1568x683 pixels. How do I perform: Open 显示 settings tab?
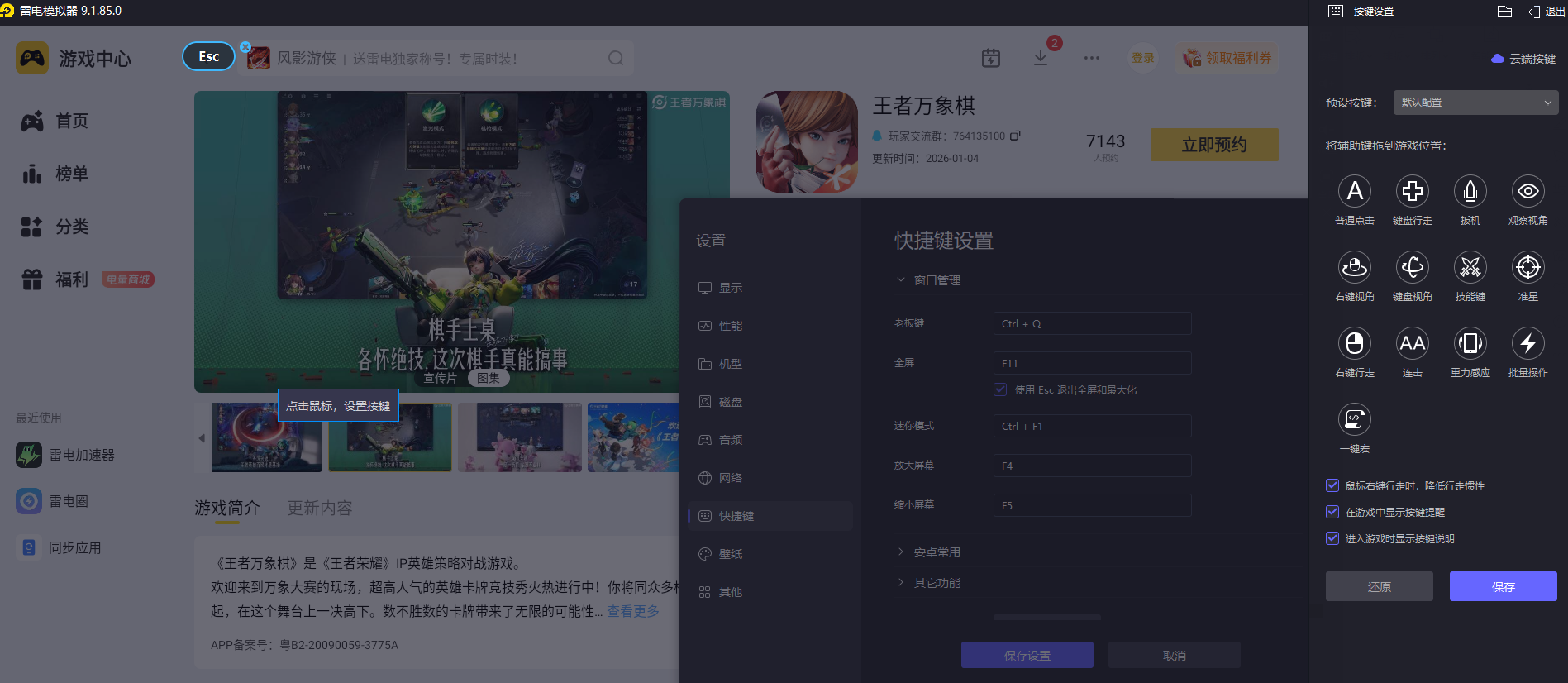pyautogui.click(x=770, y=288)
